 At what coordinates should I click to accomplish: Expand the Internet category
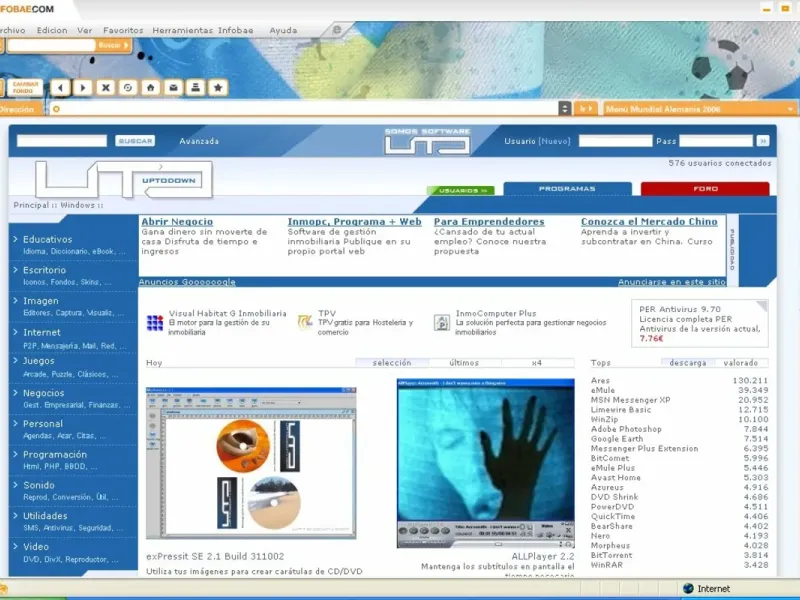[x=41, y=332]
